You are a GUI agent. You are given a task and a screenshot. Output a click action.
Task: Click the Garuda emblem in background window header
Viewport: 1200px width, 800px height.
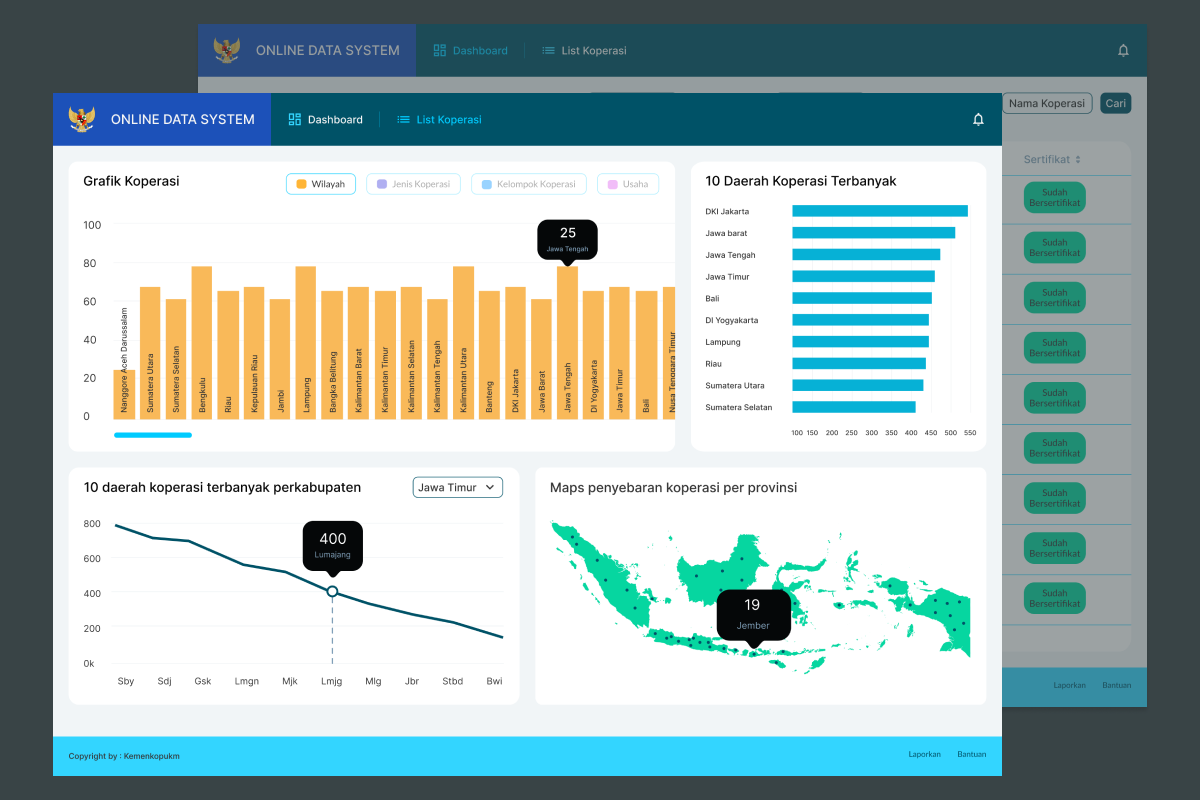pyautogui.click(x=227, y=51)
